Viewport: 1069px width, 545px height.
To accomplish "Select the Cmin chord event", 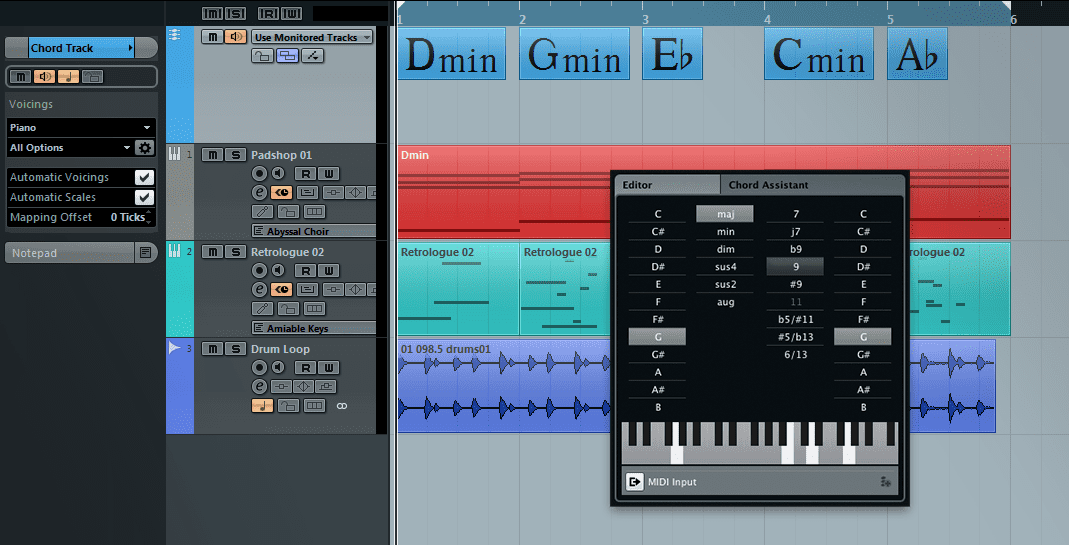I will (819, 54).
